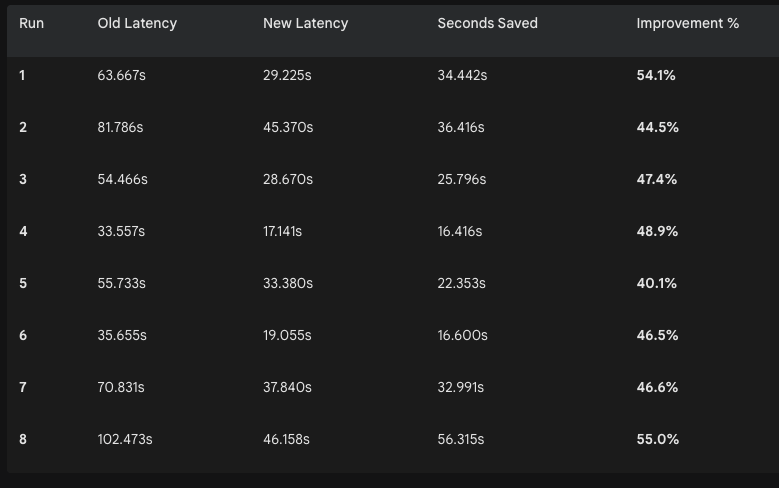Select run number 3 cell

click(23, 179)
